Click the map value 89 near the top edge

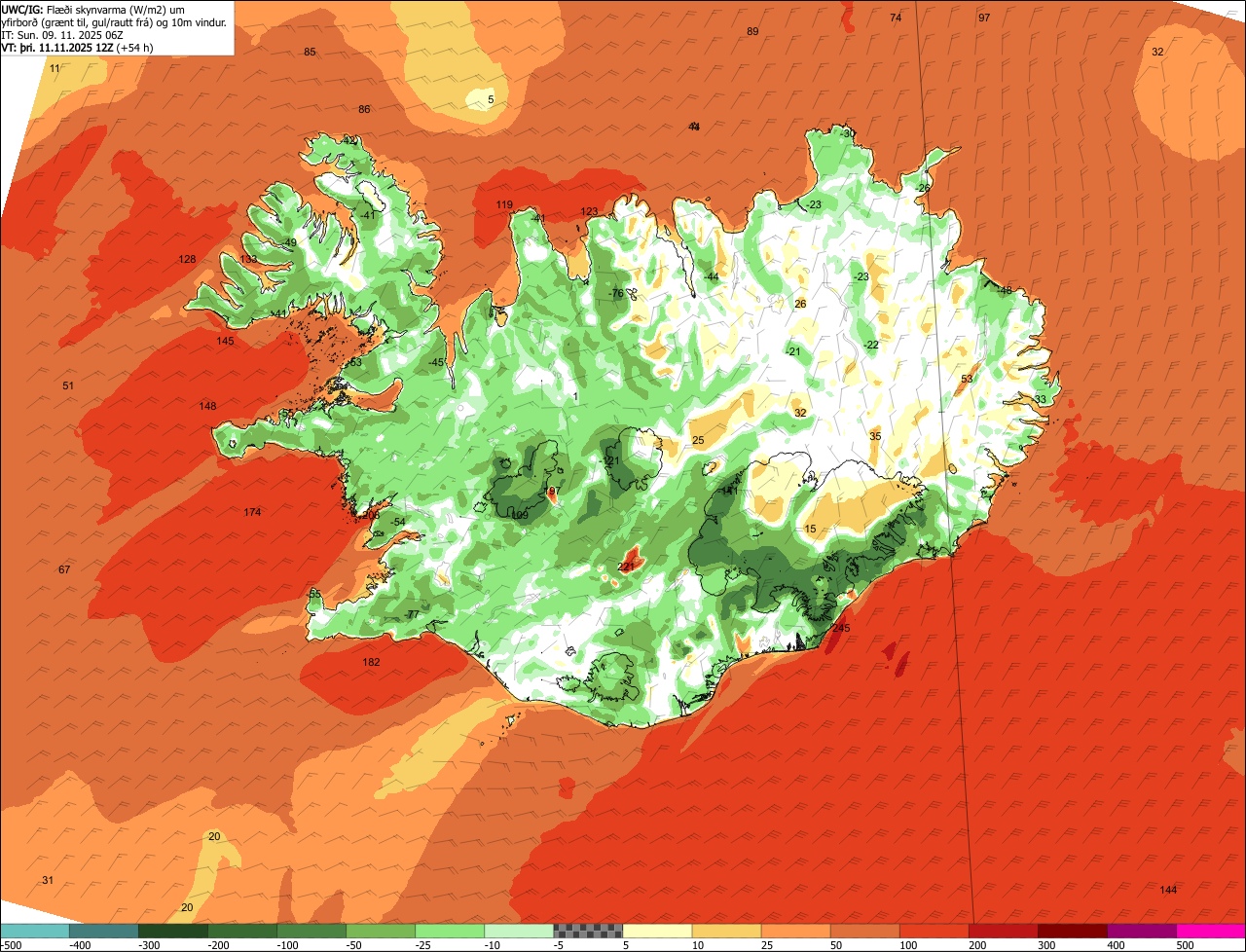pyautogui.click(x=752, y=31)
